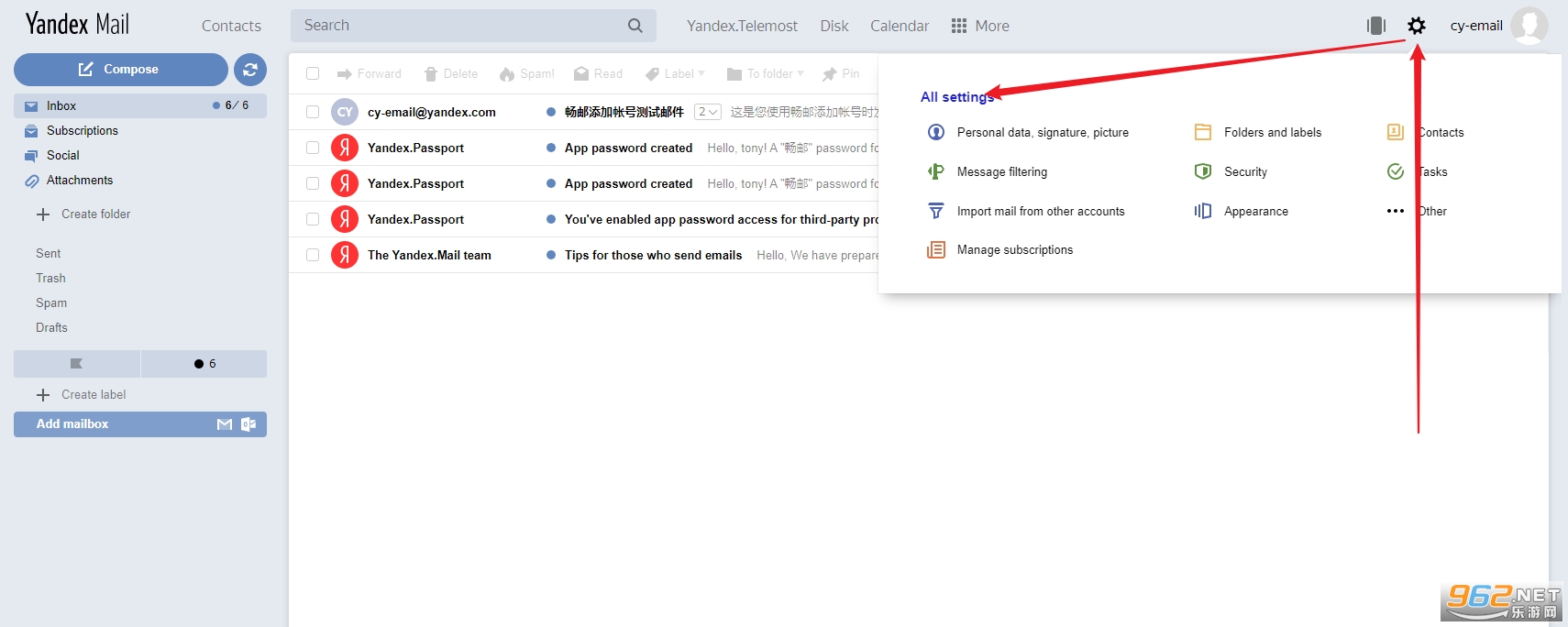Screen dimensions: 1568x627
Task: Click the All settings link
Action: tap(957, 96)
